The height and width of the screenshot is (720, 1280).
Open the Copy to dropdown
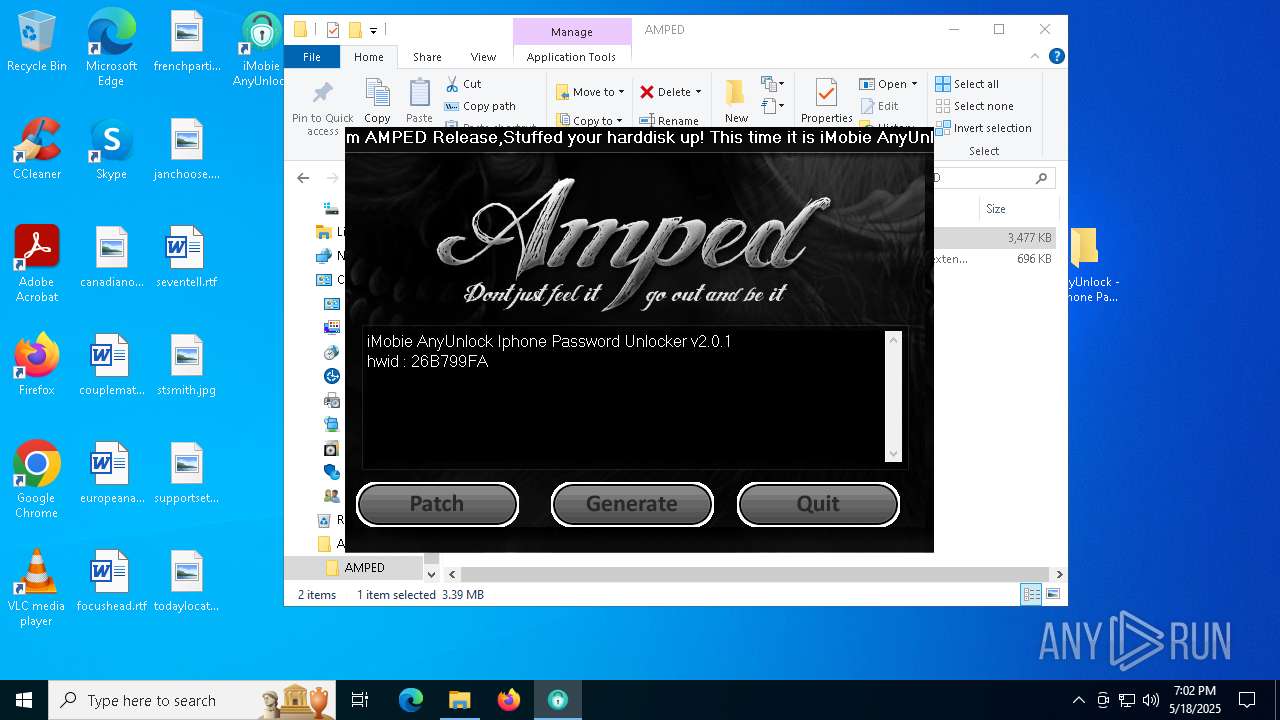(x=590, y=121)
